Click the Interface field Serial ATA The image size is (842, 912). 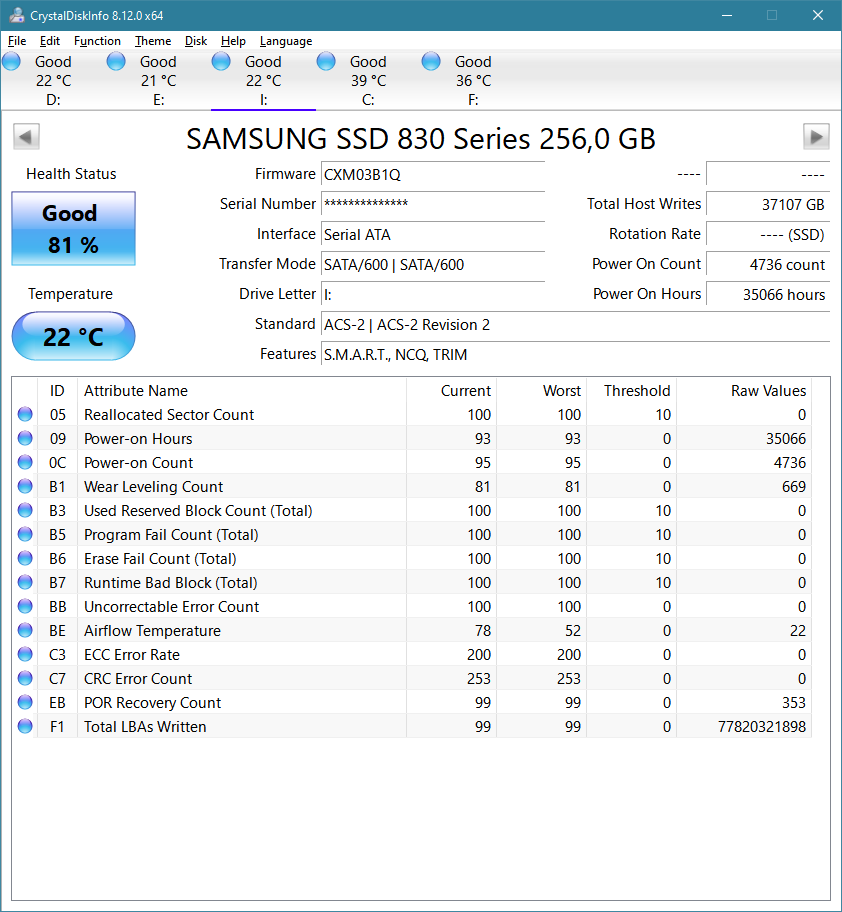[x=433, y=234]
